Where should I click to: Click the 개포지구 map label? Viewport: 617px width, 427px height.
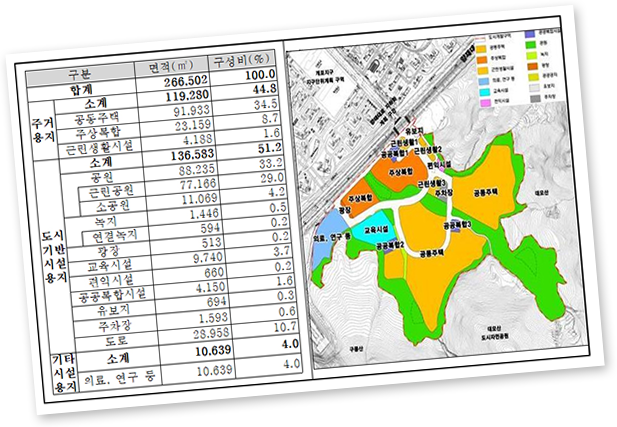click(x=323, y=73)
